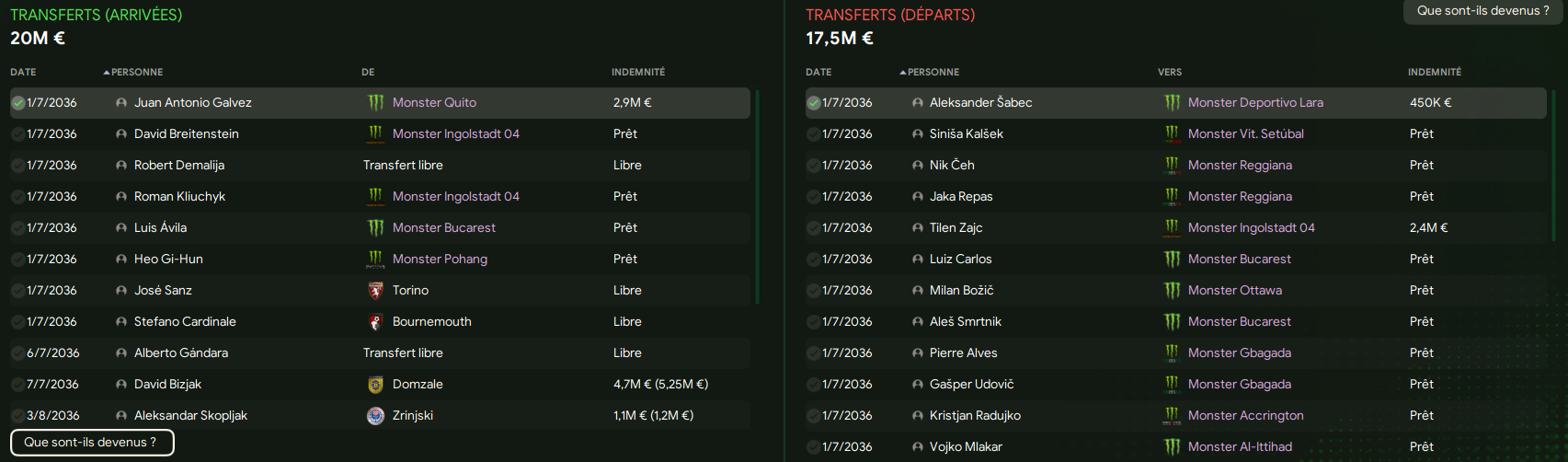Open Monster Ingolstadt 04 link for Tilen Zajc
This screenshot has height=462, width=1568.
tap(1251, 227)
